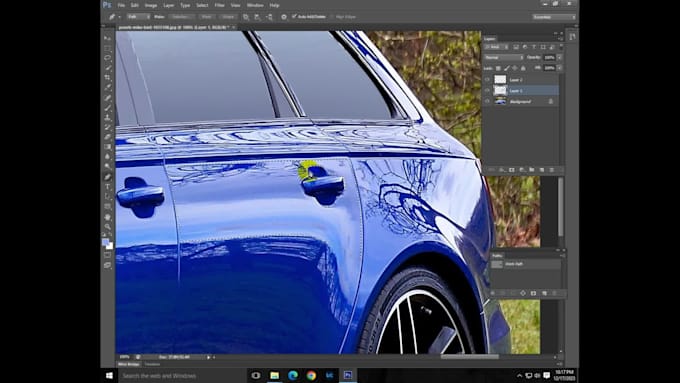Click Windows Start button

109,376
